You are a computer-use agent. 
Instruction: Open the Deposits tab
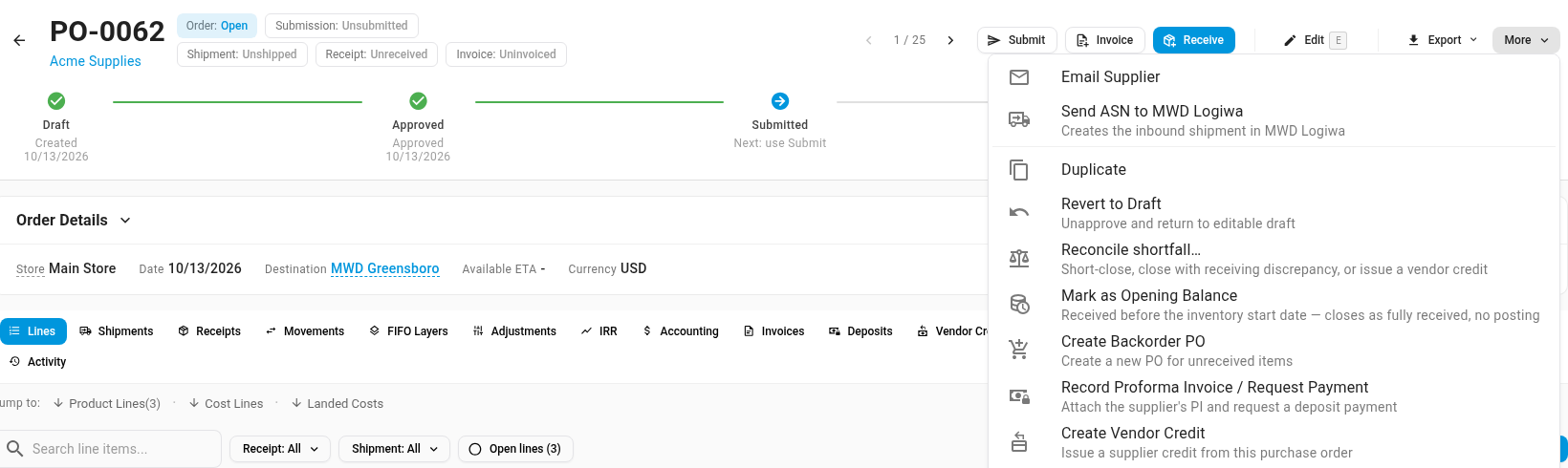tap(860, 331)
